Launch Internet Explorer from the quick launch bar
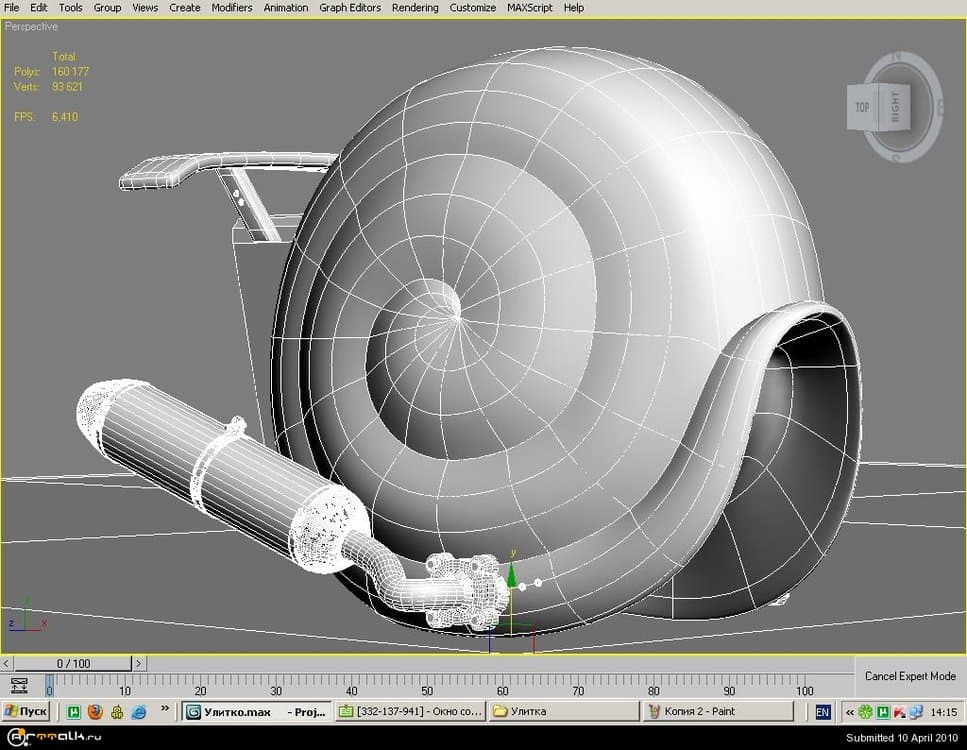Viewport: 967px width, 750px height. [x=139, y=712]
